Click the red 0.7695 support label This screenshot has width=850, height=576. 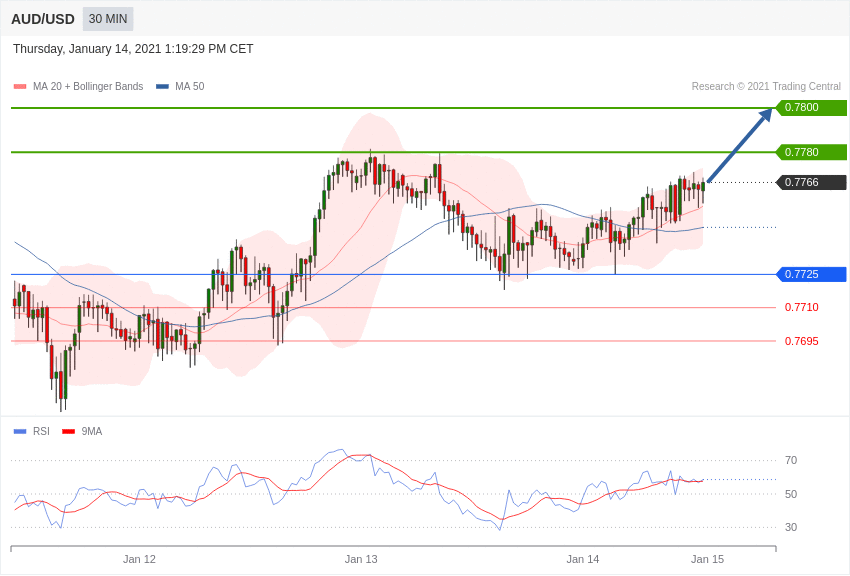802,341
